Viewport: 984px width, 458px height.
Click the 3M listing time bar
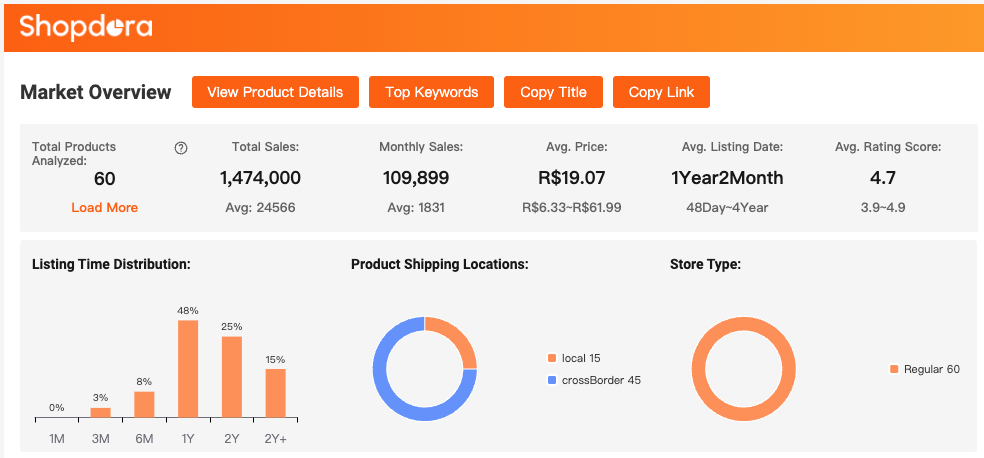click(101, 412)
